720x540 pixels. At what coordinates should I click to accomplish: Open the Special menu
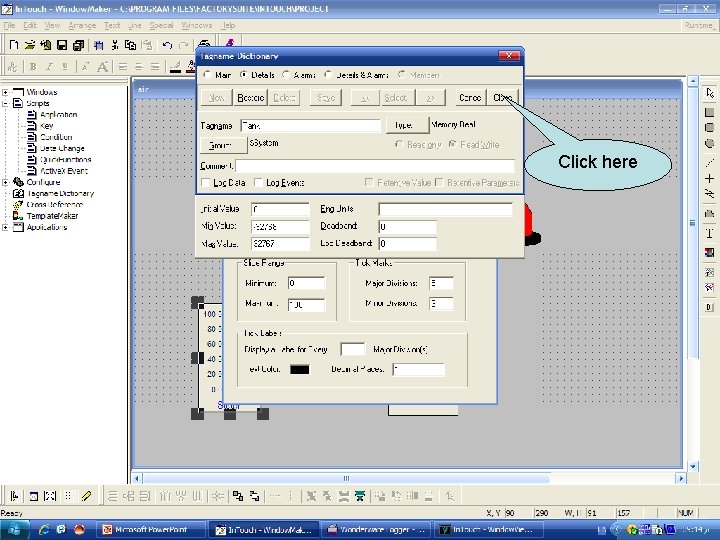tap(161, 25)
